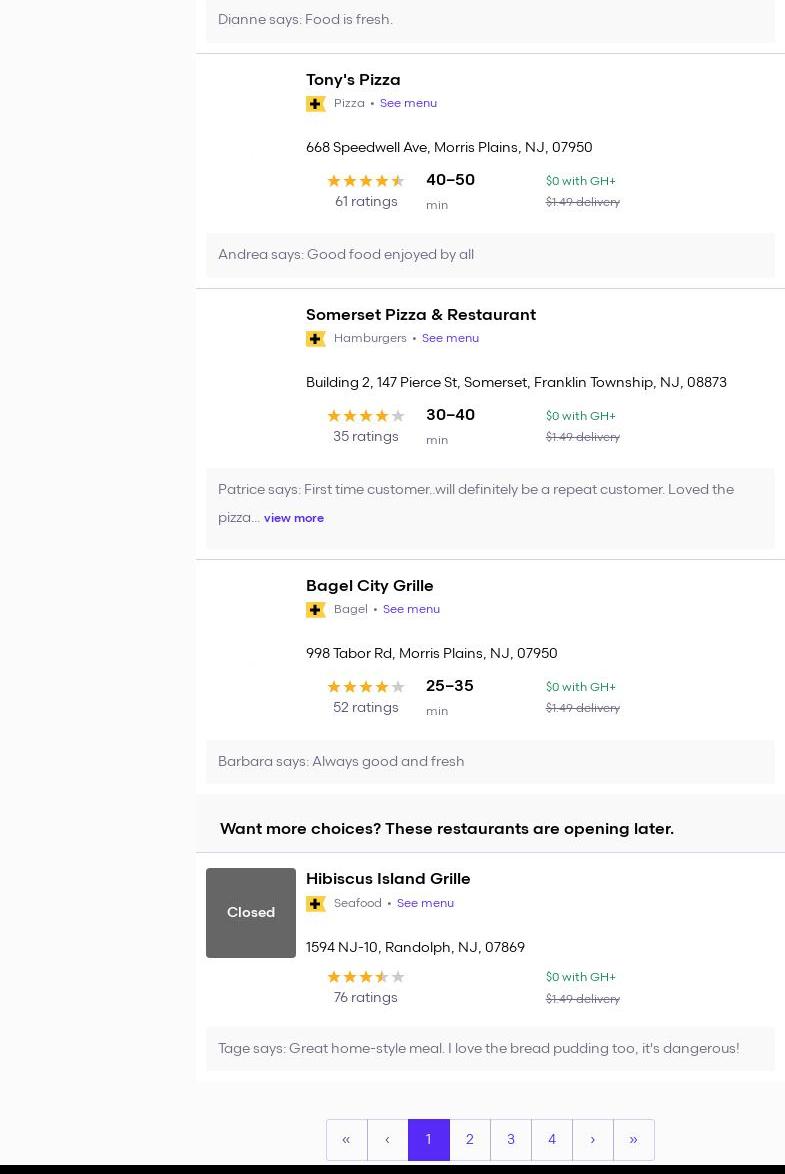Click Tony's Pizza star rating
785x1174 pixels.
coord(365,181)
